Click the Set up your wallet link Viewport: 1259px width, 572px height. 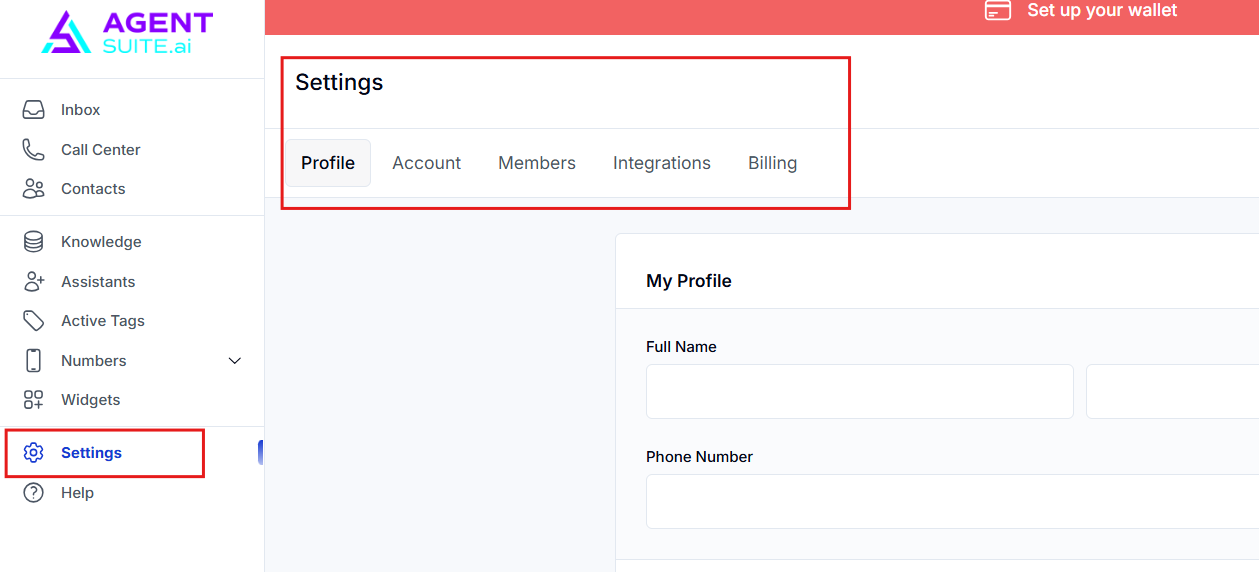pos(1102,11)
